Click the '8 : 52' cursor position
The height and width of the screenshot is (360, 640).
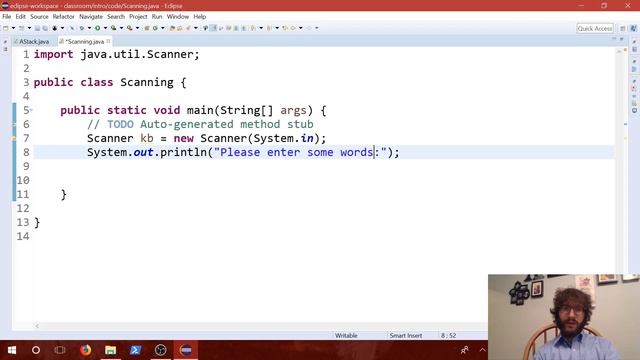click(x=448, y=336)
